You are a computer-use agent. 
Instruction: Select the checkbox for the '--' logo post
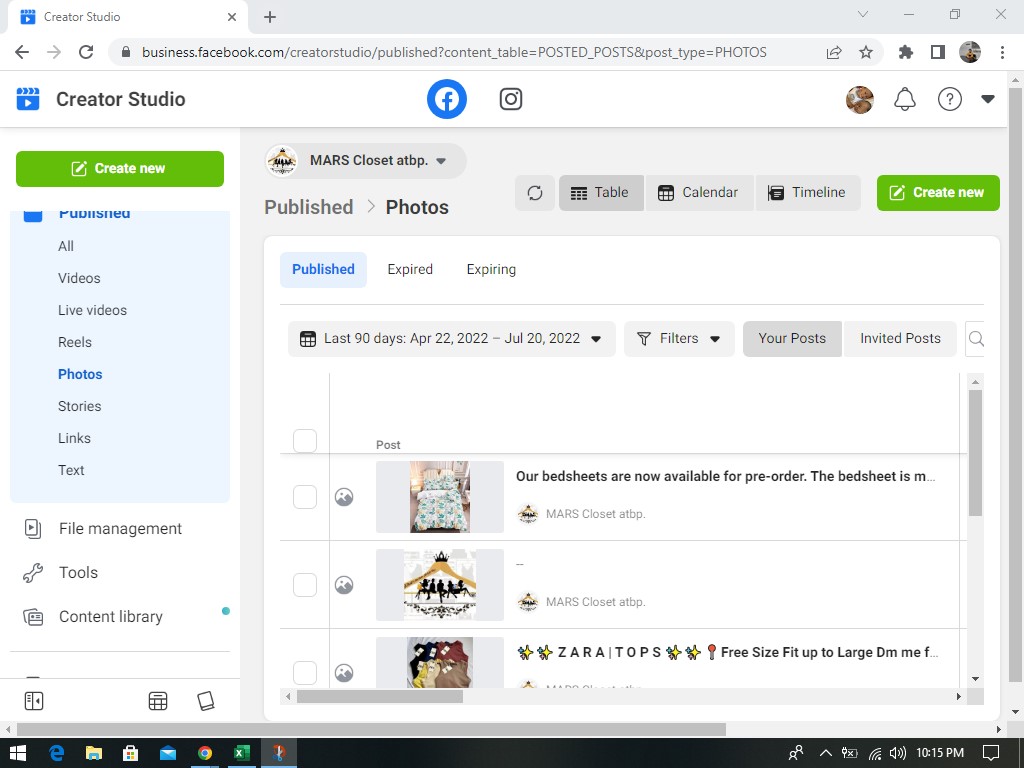(x=305, y=585)
